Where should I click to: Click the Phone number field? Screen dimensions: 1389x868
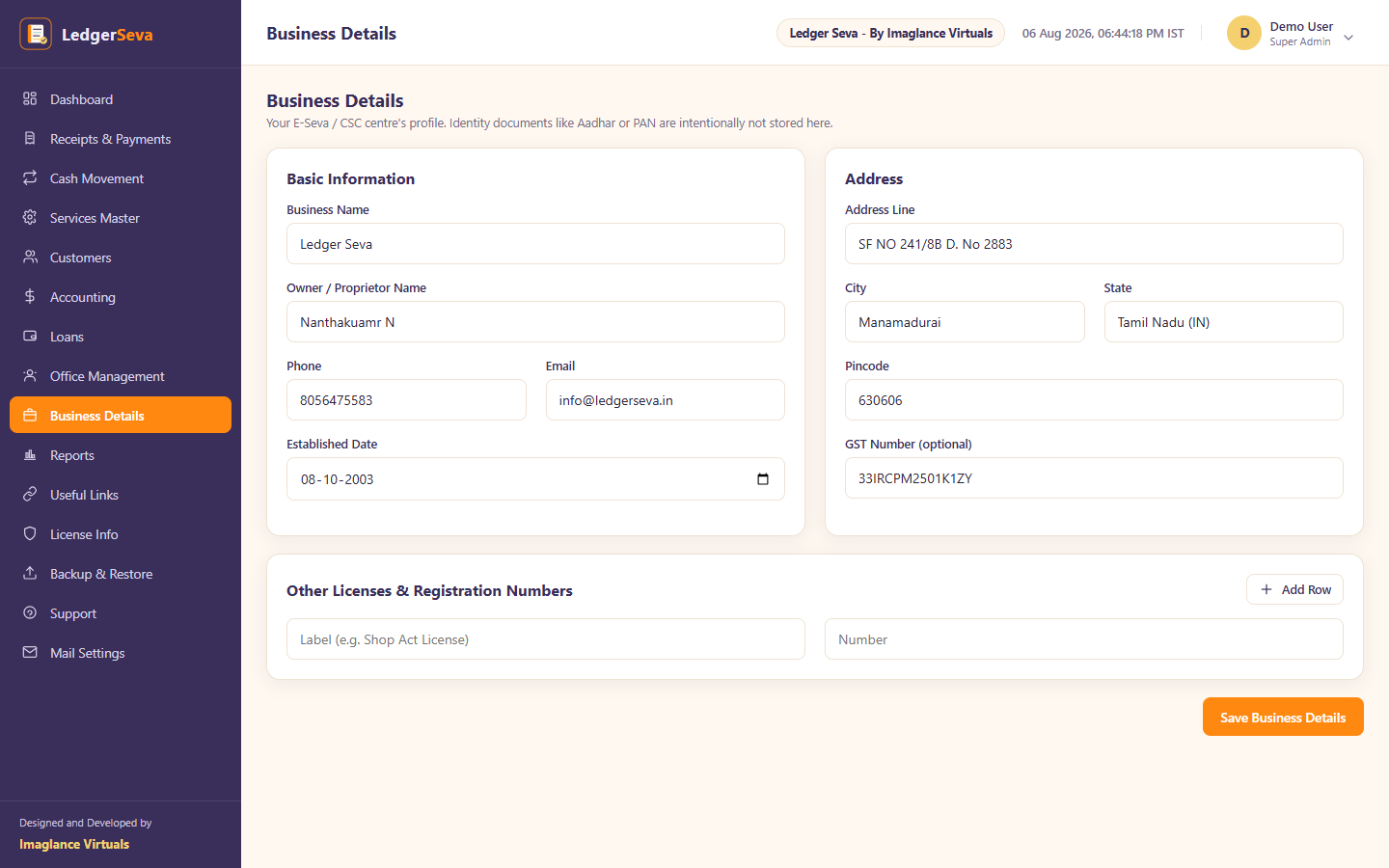(x=406, y=400)
